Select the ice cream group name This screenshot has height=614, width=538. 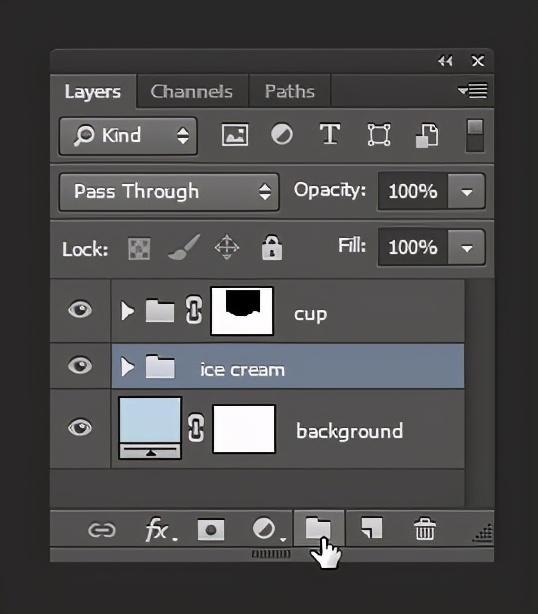(x=242, y=370)
